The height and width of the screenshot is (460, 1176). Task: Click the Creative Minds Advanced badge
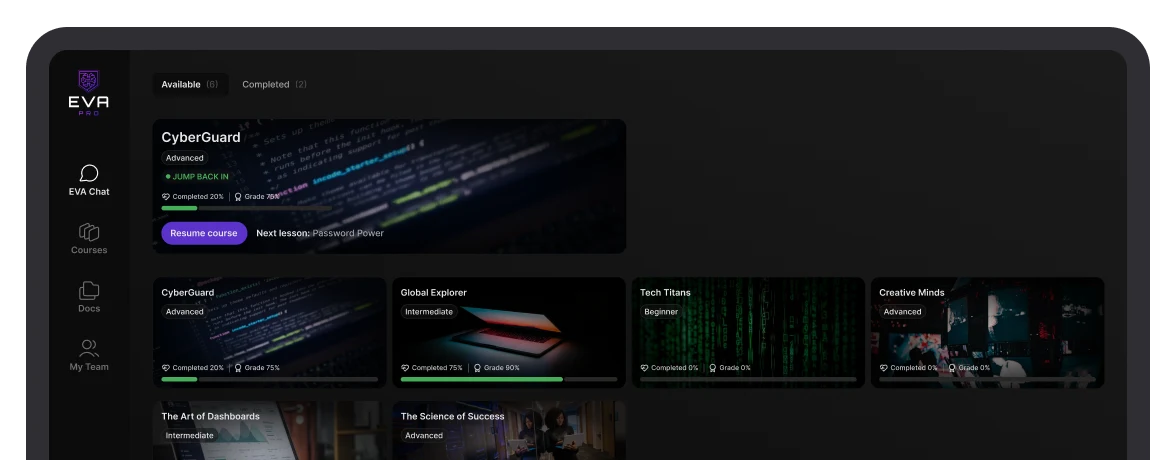point(902,312)
